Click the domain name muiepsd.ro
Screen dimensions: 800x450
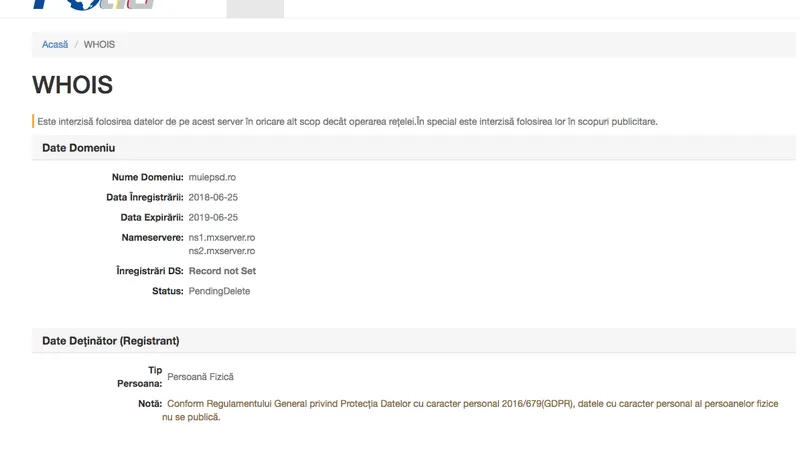(x=212, y=177)
